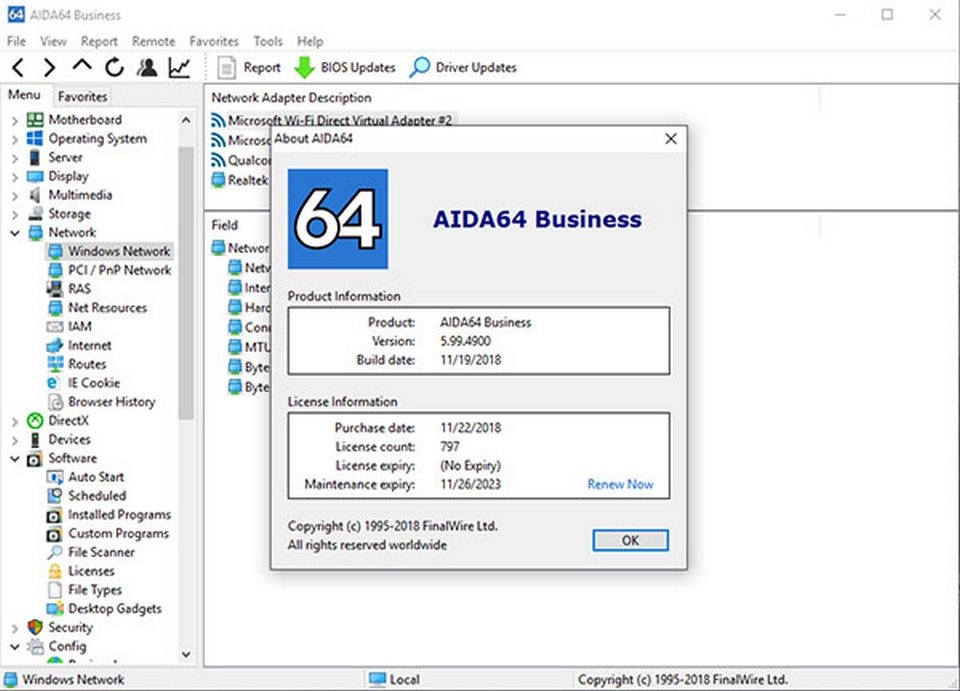Open the Remote menu
The height and width of the screenshot is (691, 960).
point(153,41)
